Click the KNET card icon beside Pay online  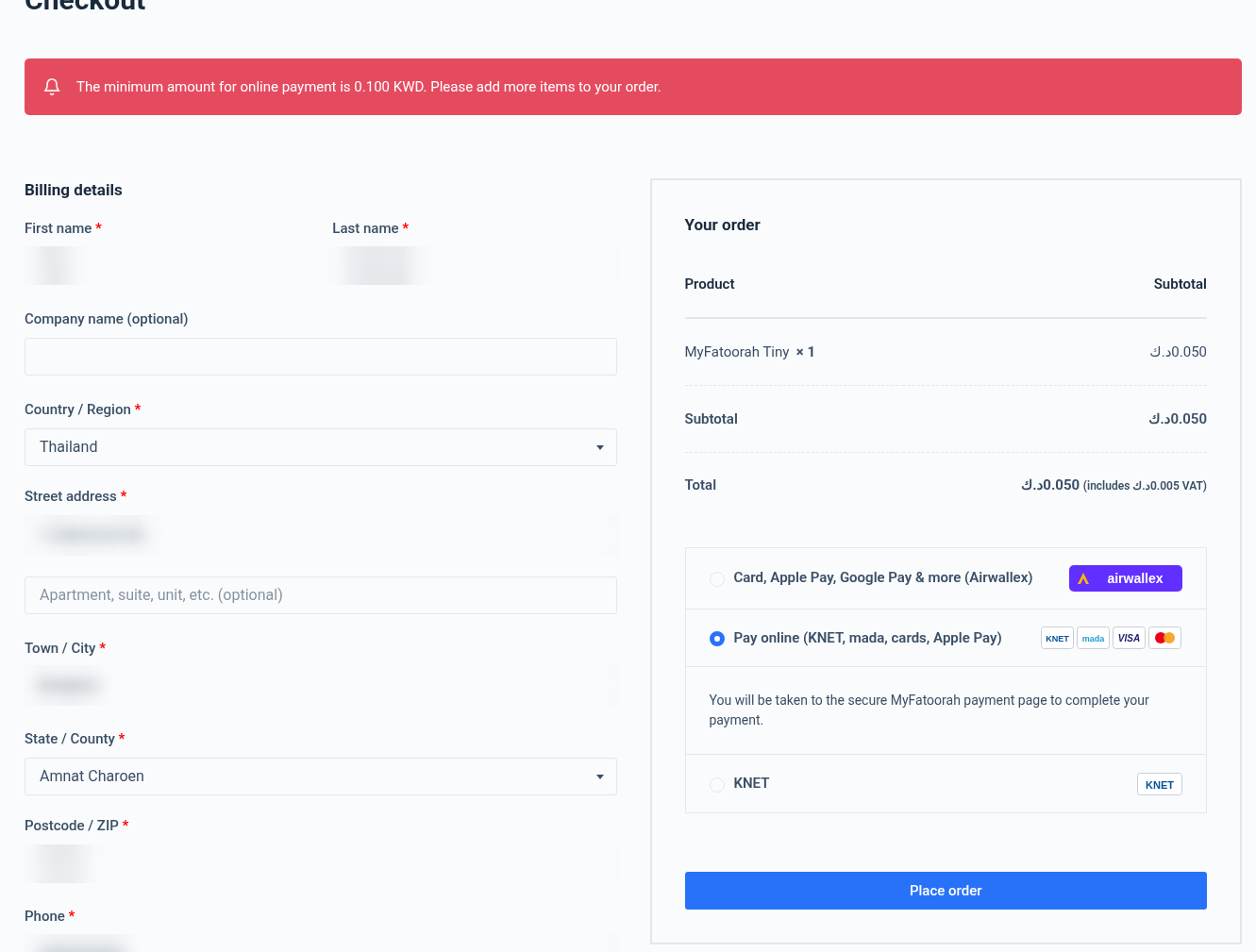pyautogui.click(x=1057, y=639)
